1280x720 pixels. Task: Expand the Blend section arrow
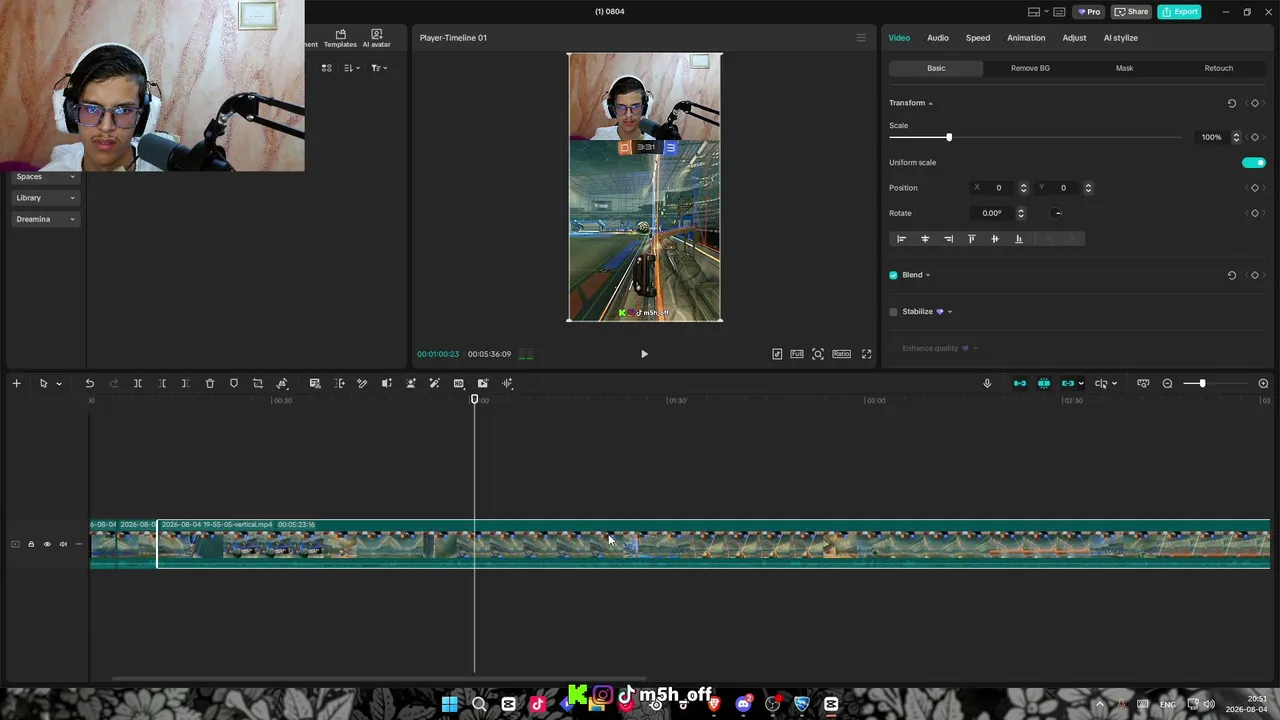pyautogui.click(x=928, y=275)
